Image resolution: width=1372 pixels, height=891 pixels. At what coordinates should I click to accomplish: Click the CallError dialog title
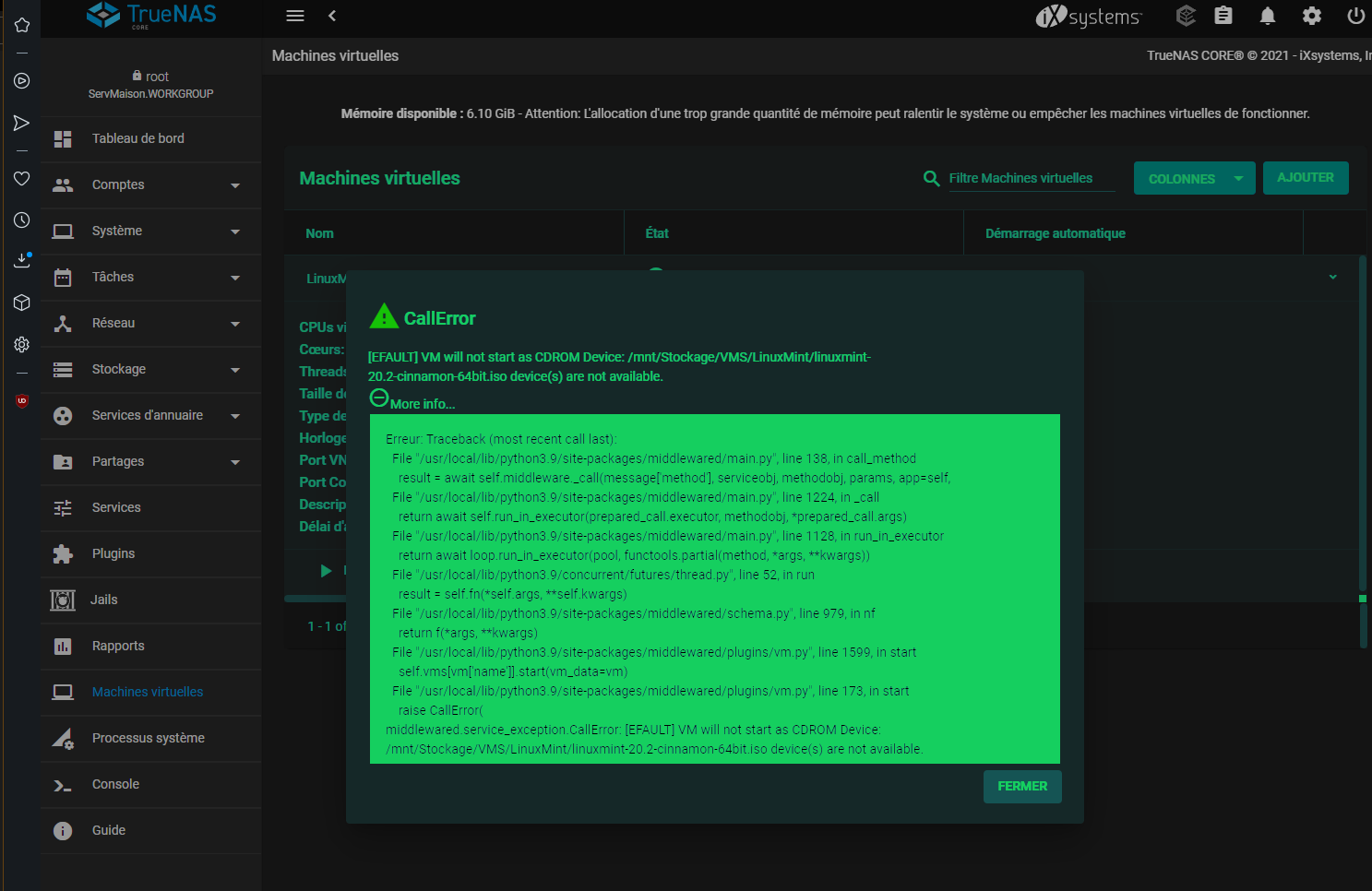pyautogui.click(x=440, y=318)
